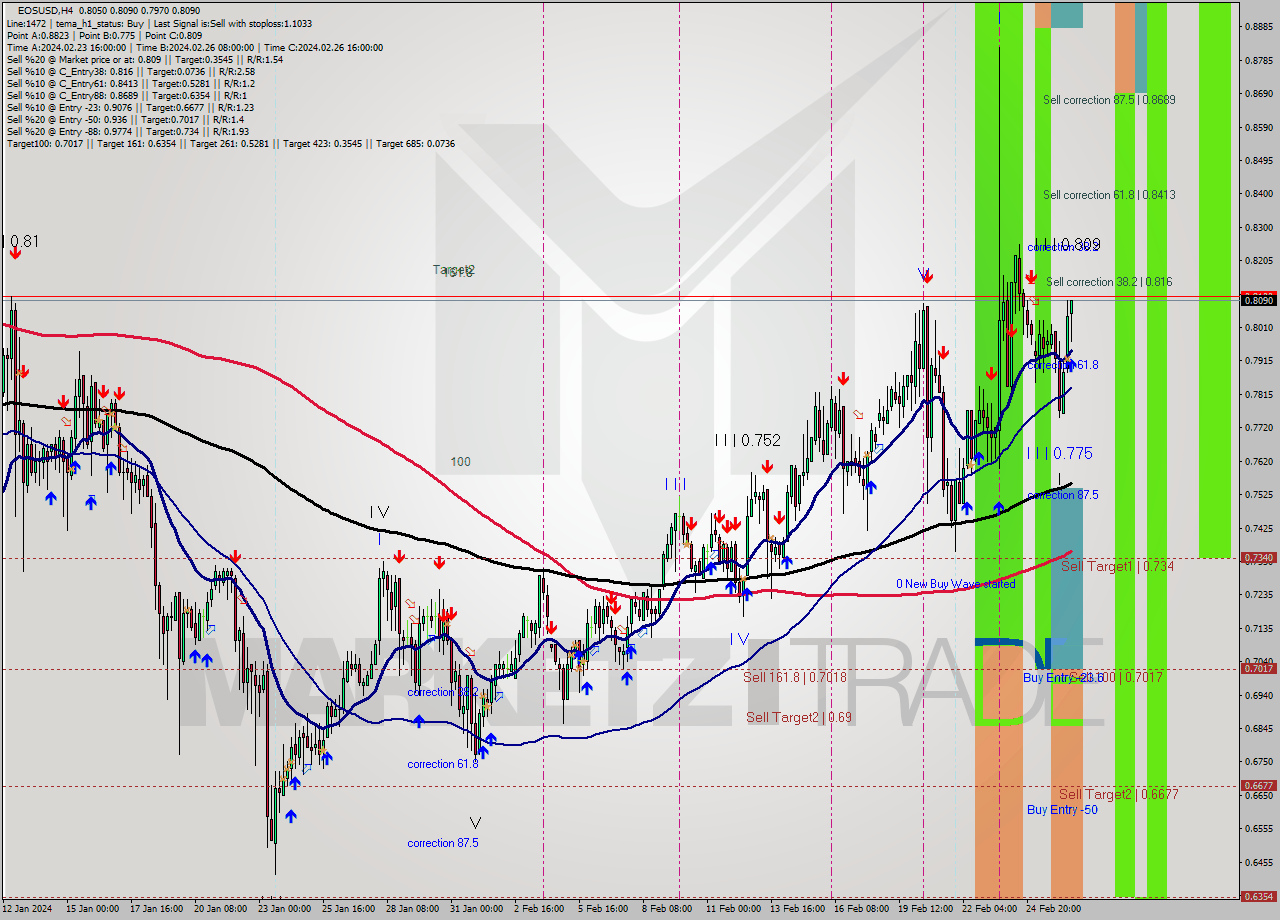Click the '12 Jan 2024' time axis label
Screen dimensions: 1280x920
(27, 910)
